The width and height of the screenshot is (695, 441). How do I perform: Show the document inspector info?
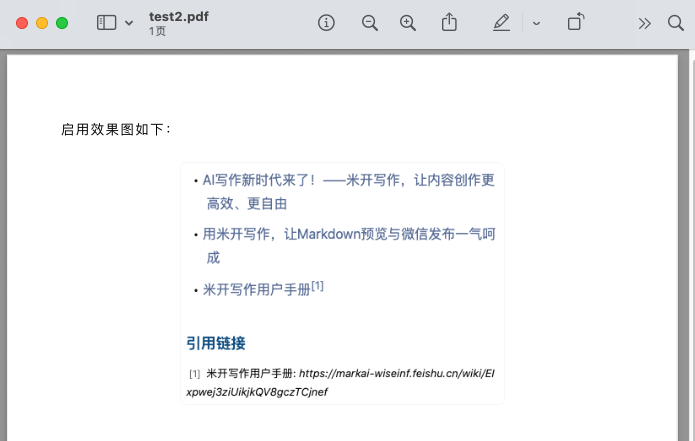(326, 23)
